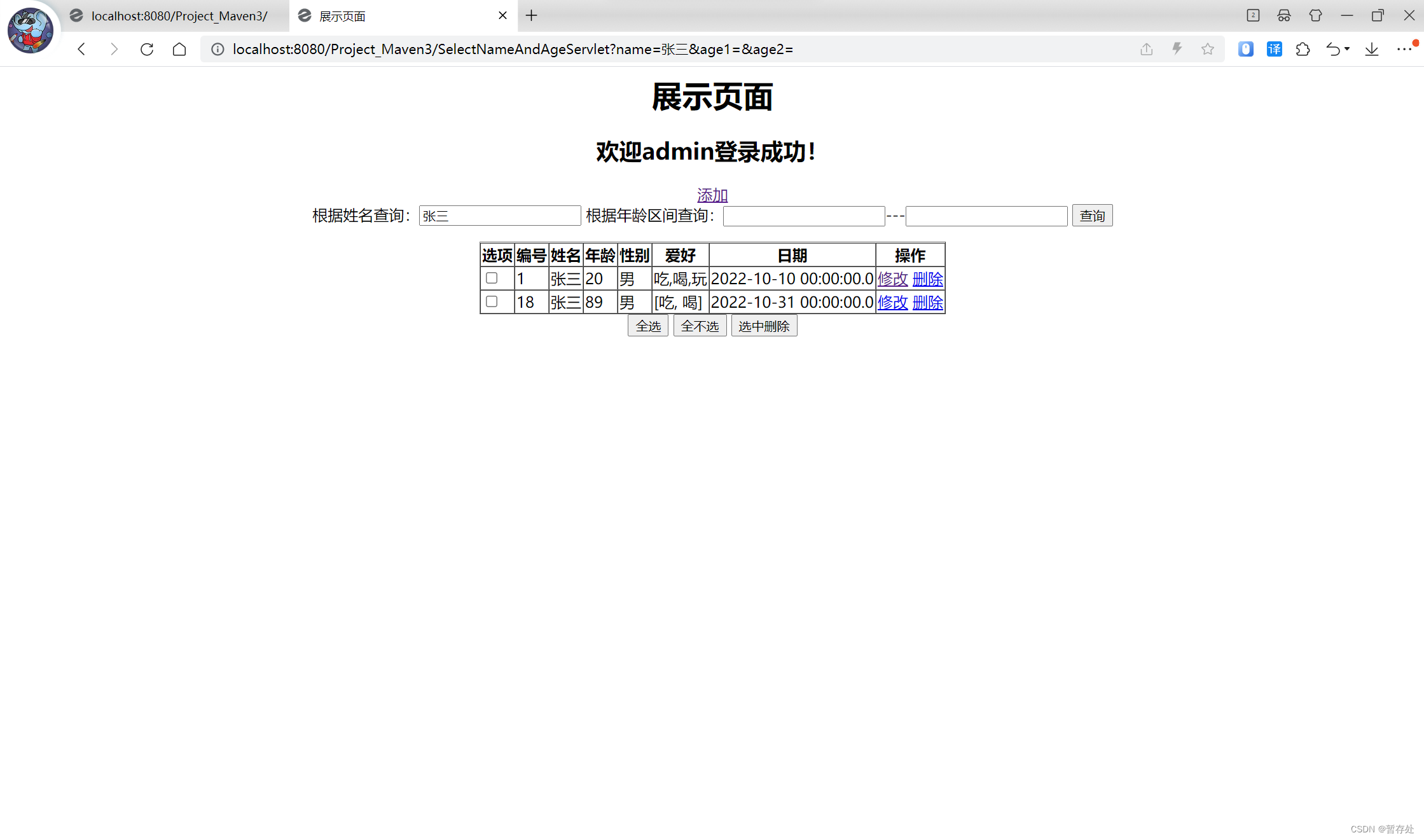Expand the undo history dropdown arrow
Image resolution: width=1424 pixels, height=840 pixels.
pos(1347,49)
